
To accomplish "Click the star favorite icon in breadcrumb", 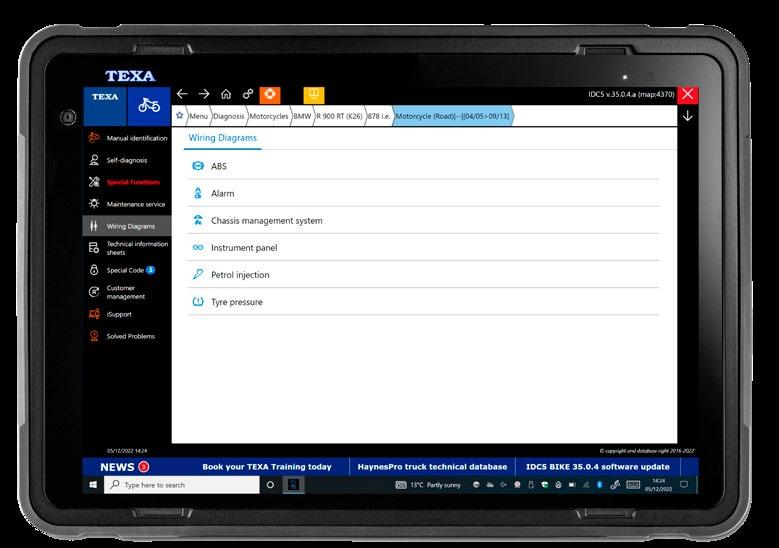I will click(x=179, y=115).
